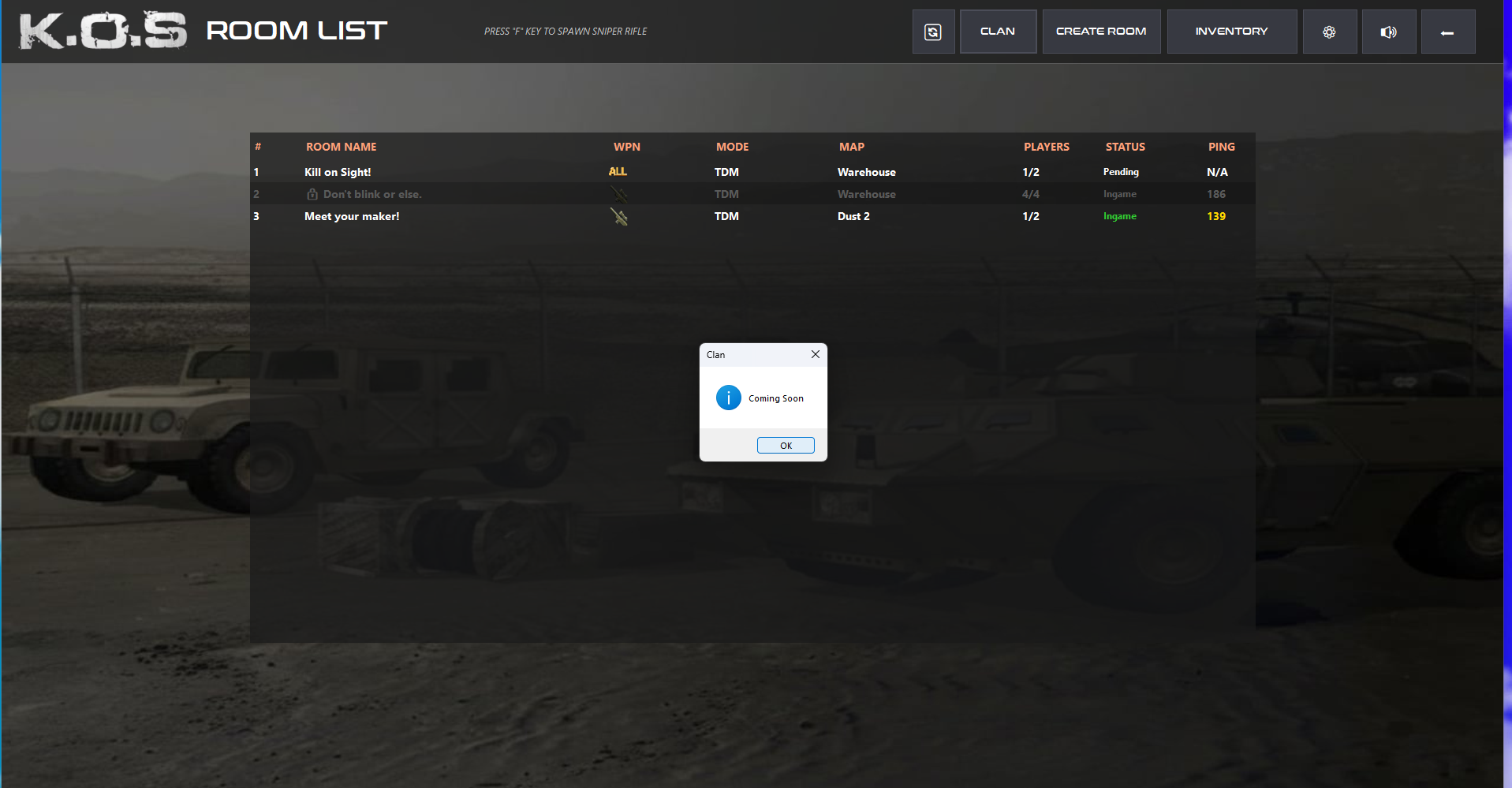Screen dimensions: 1512x788
Task: Click the ALL weapons icon for Kill on Sight!
Action: pos(618,172)
